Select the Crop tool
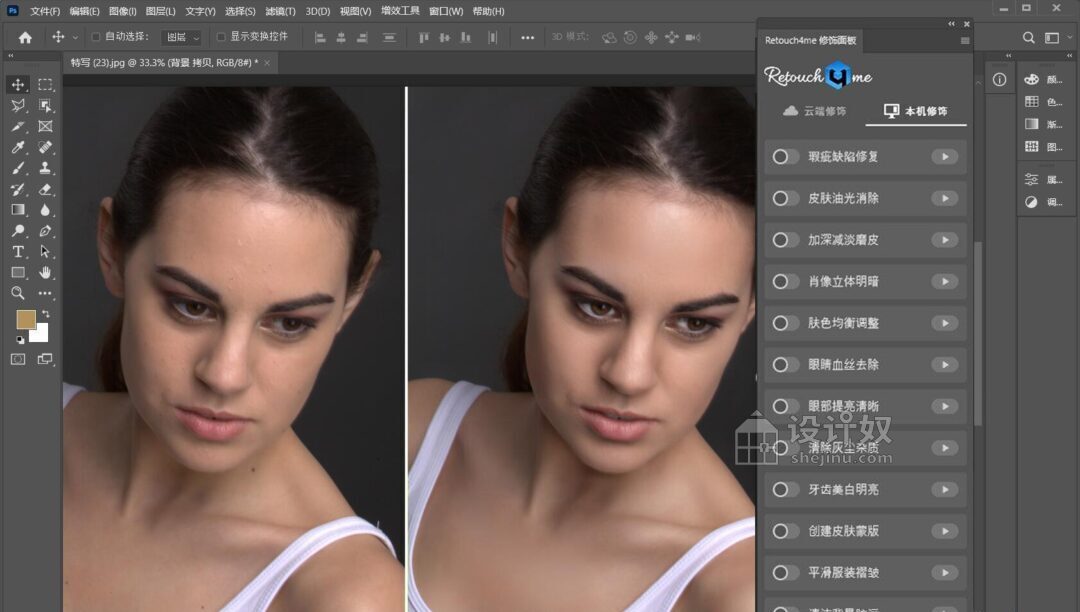Screen dimensions: 1080x612 pyautogui.click(x=18, y=127)
